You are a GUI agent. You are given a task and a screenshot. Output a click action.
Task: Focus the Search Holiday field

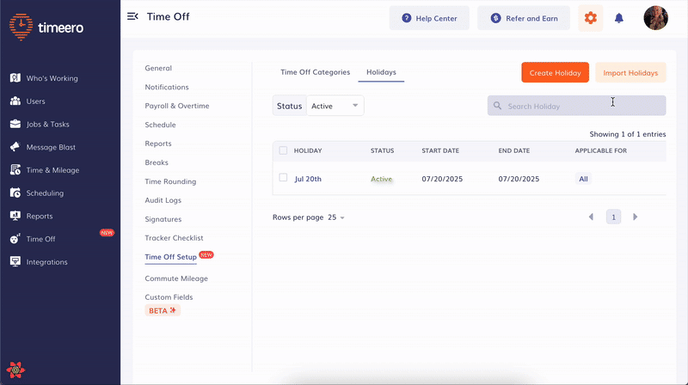[577, 106]
